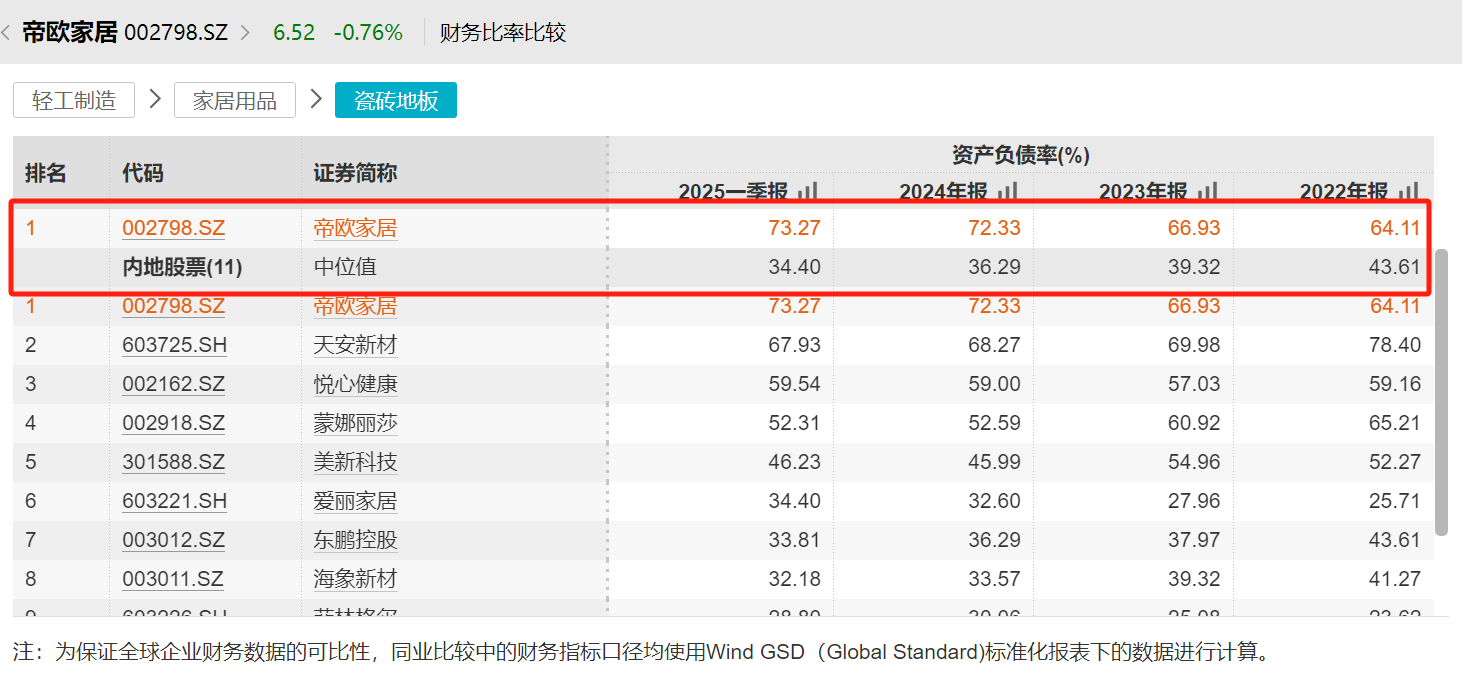Open stock code link 002162.SZ
Image resolution: width=1462 pixels, height=681 pixels.
173,384
